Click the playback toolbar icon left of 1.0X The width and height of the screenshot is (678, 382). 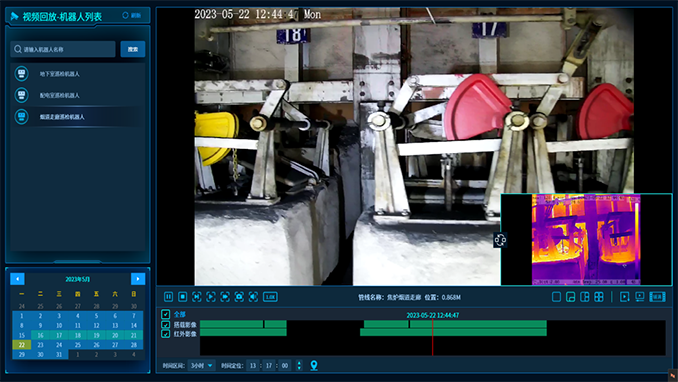pos(253,297)
